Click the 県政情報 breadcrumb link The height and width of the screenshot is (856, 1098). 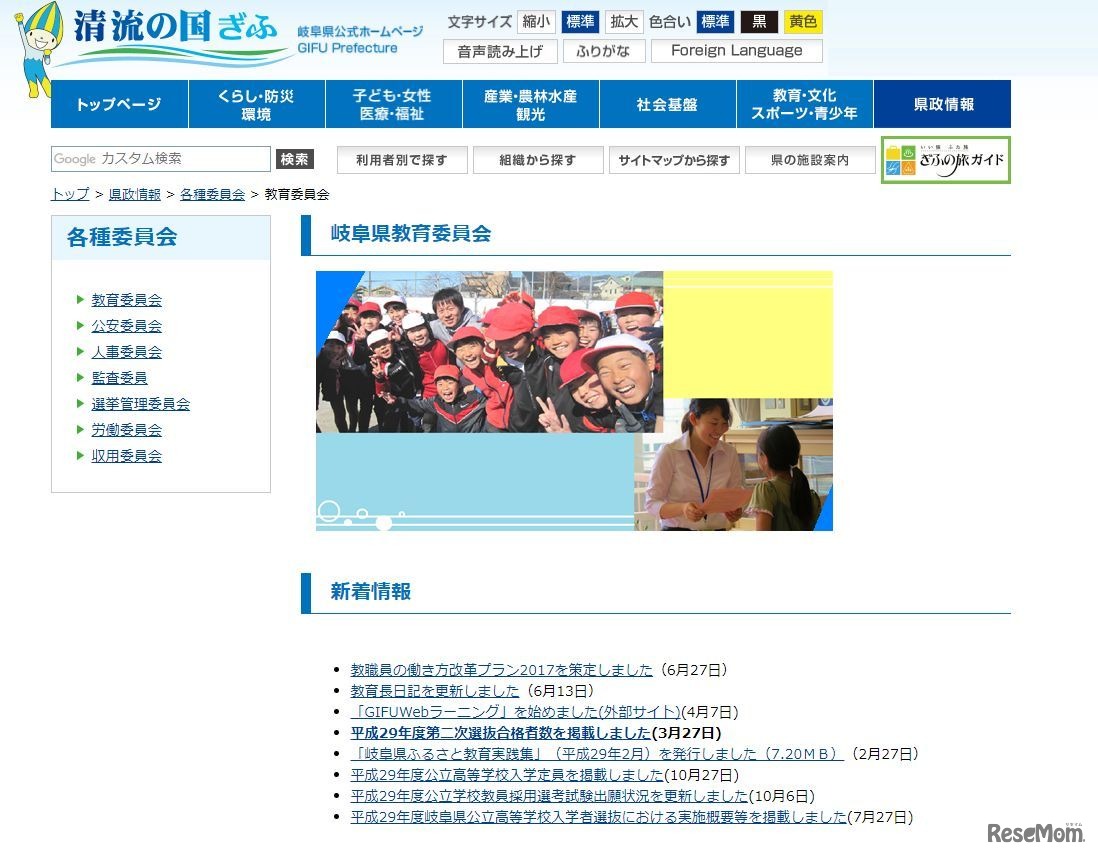pyautogui.click(x=135, y=194)
